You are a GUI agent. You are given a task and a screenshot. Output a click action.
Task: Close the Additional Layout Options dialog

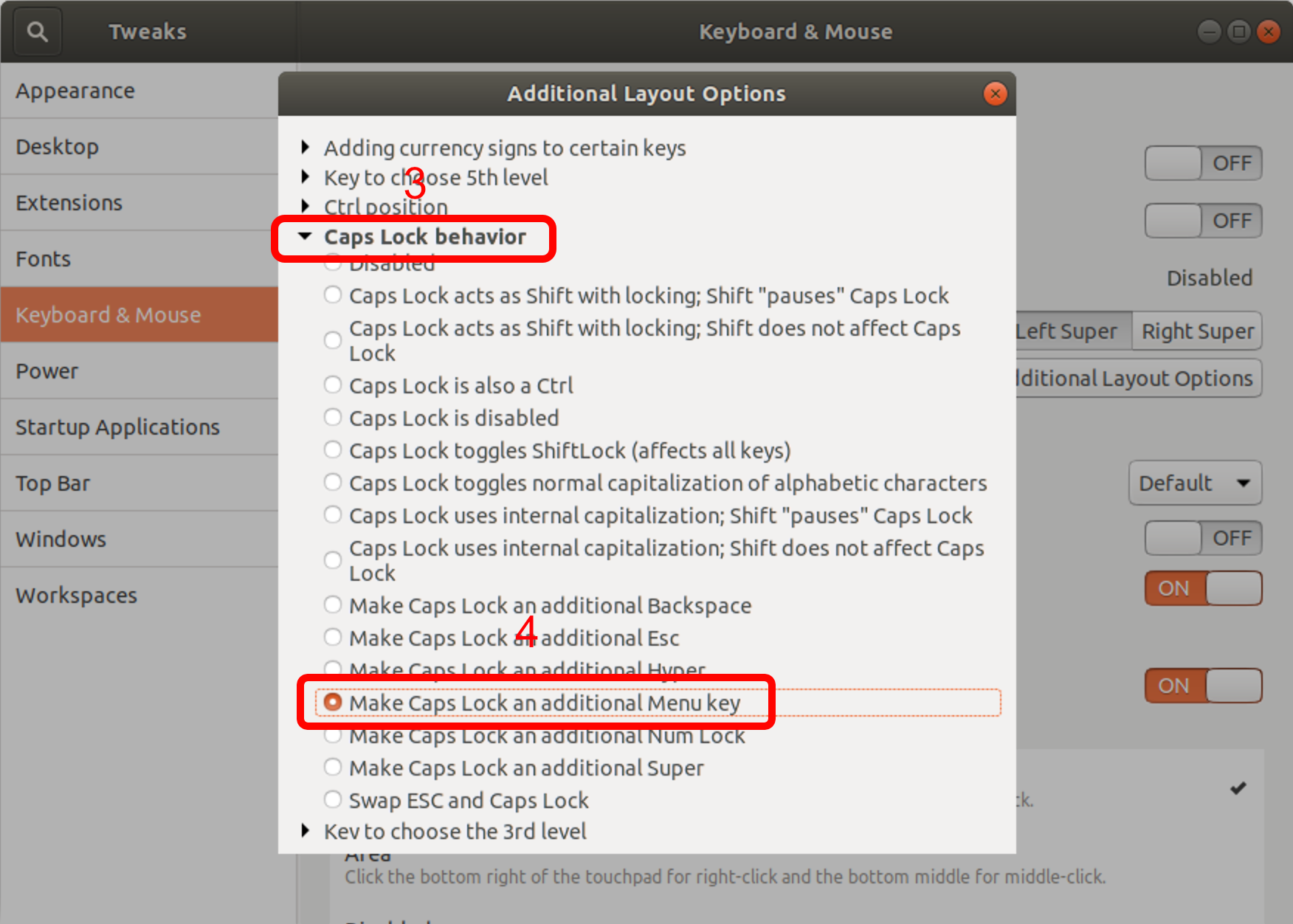pyautogui.click(x=995, y=94)
